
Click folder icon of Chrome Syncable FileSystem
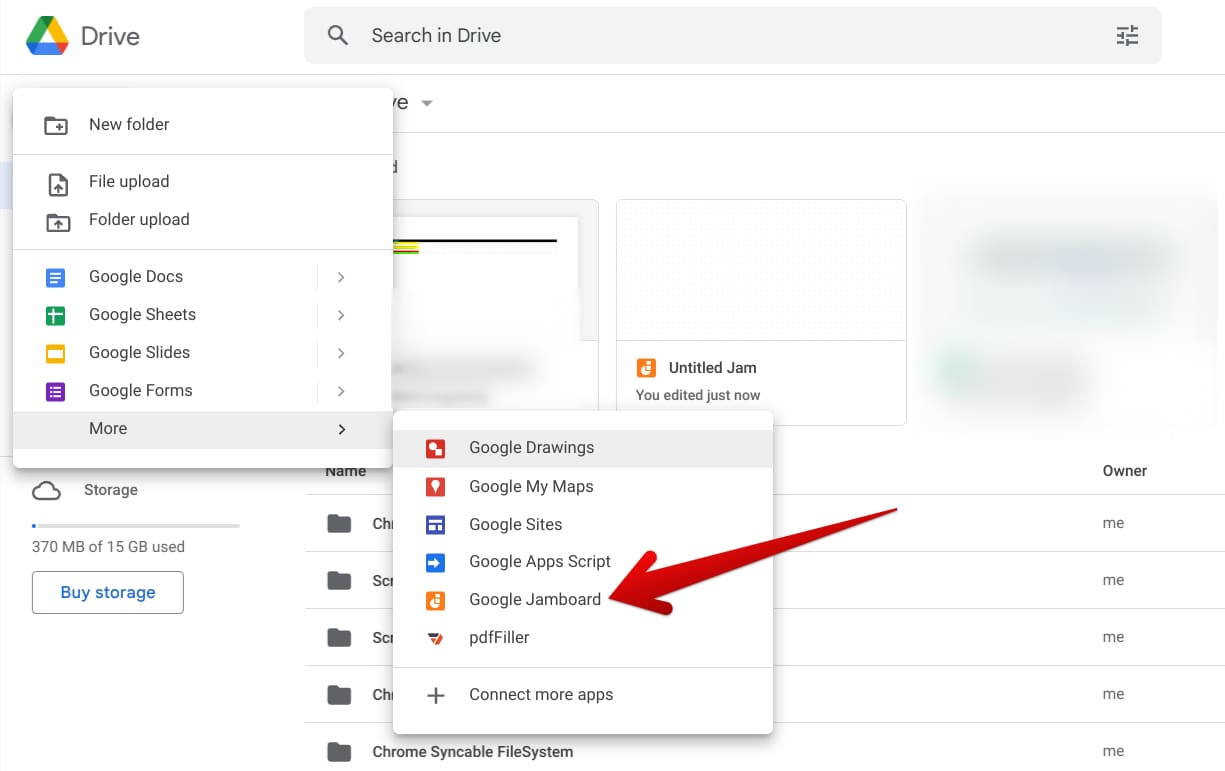click(x=340, y=751)
